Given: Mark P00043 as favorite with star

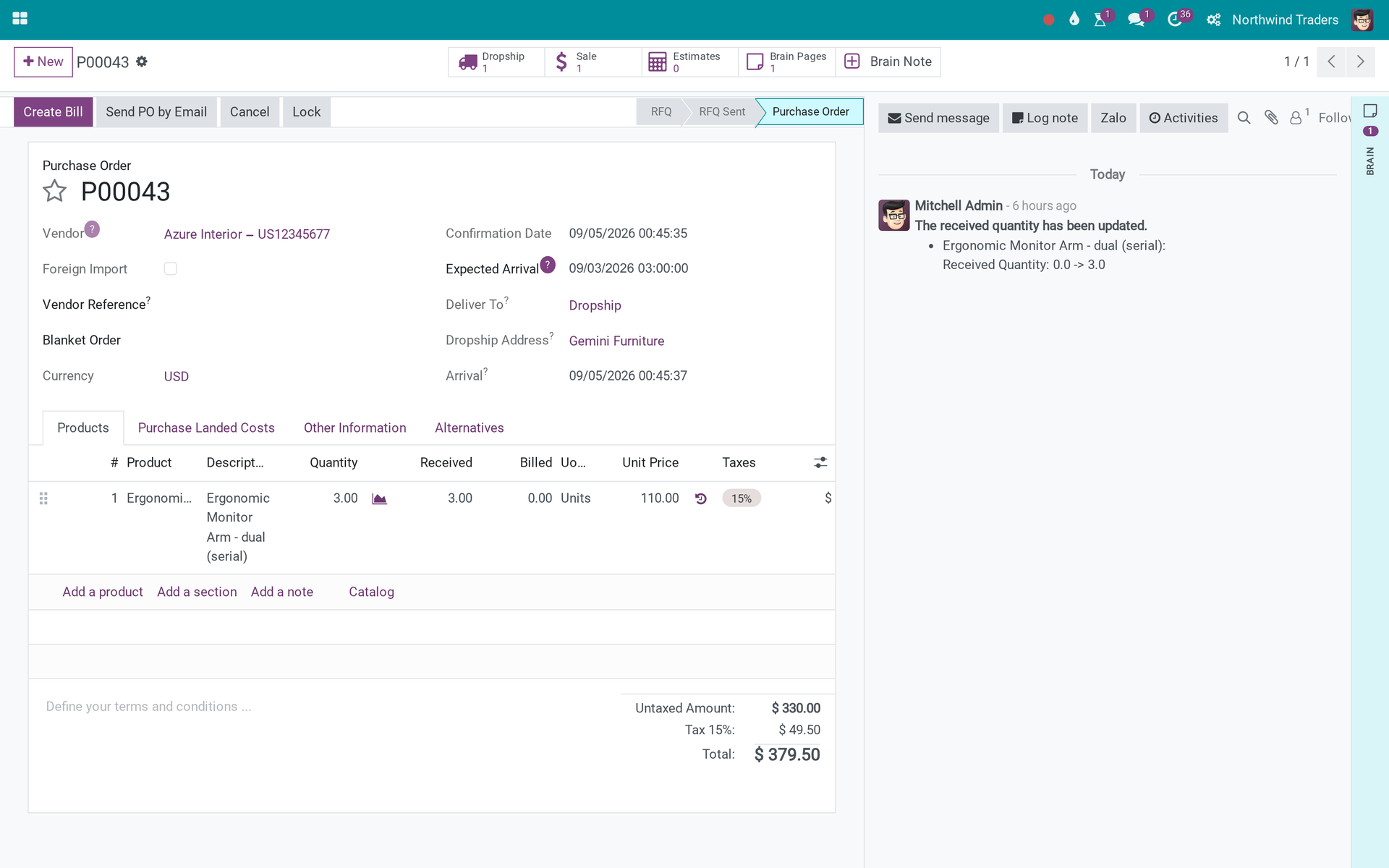Looking at the screenshot, I should [x=55, y=192].
